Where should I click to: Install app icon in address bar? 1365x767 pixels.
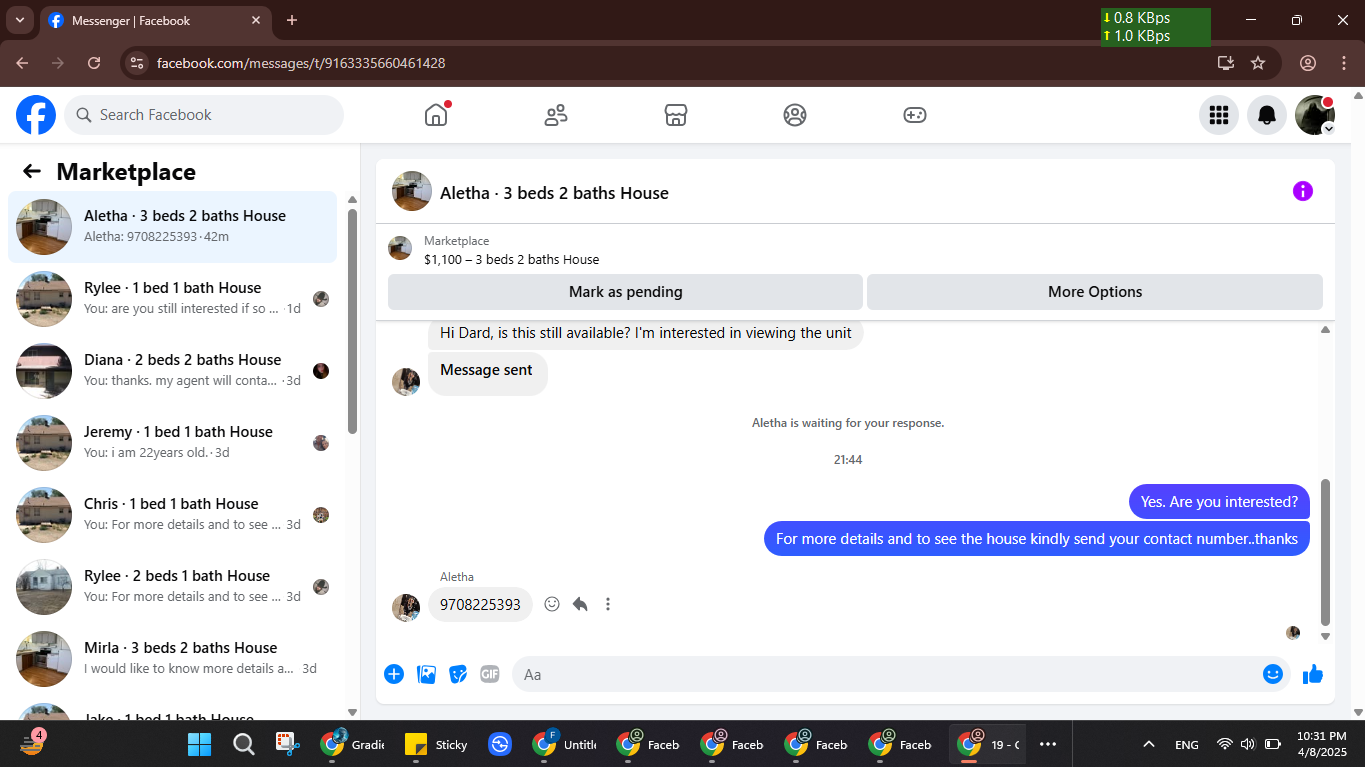pyautogui.click(x=1226, y=63)
